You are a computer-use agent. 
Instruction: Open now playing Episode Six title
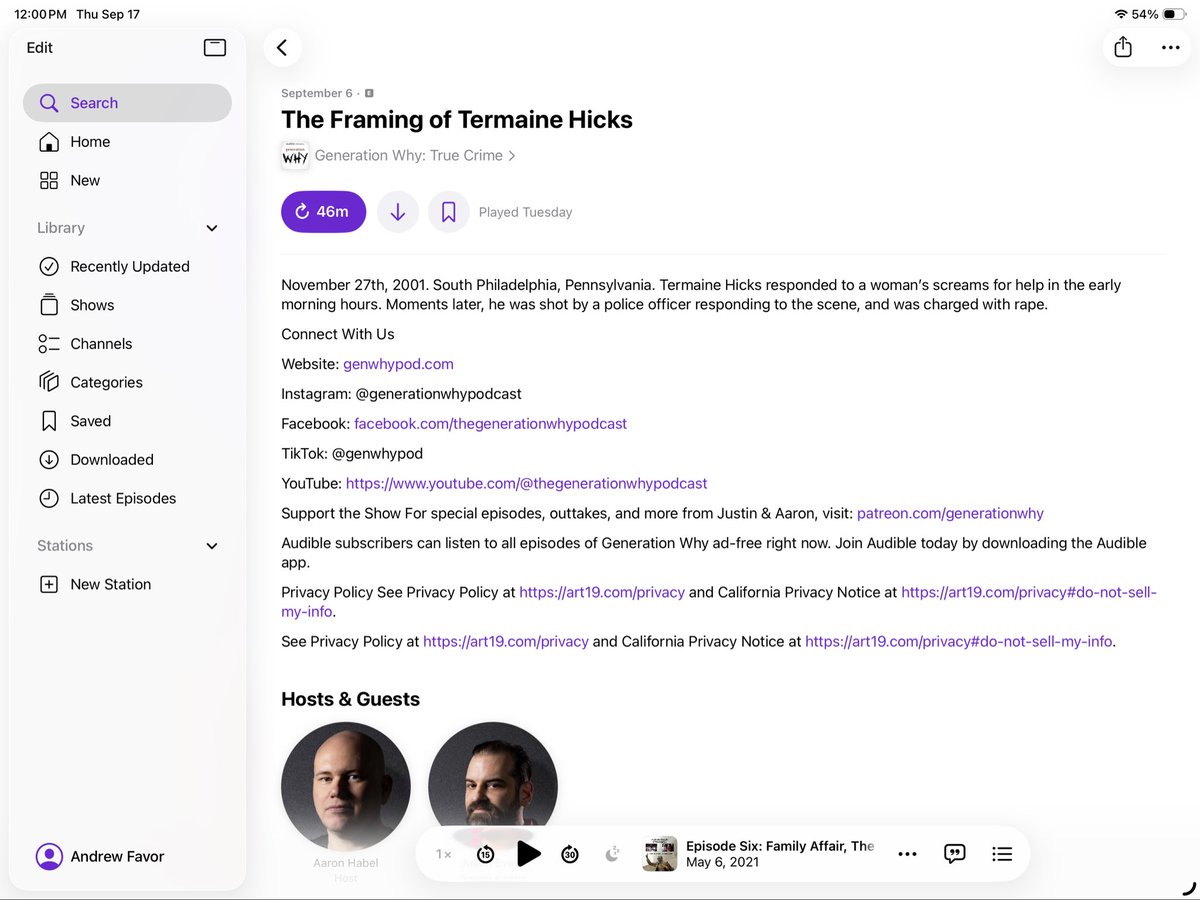coord(780,846)
